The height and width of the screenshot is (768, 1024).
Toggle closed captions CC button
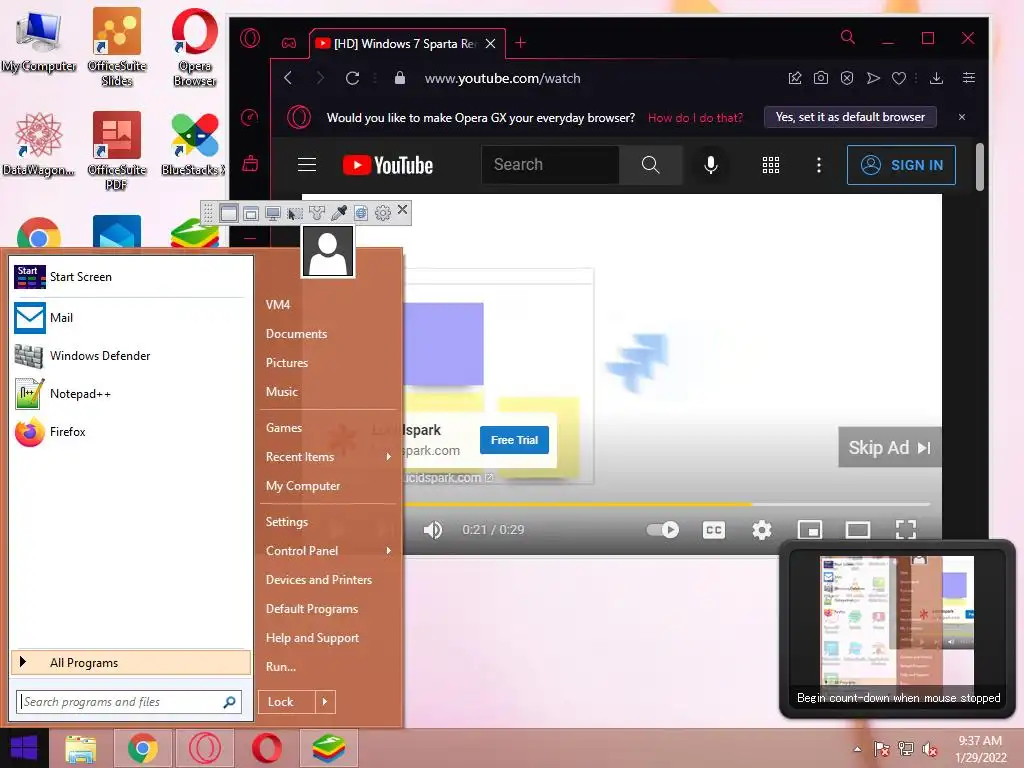pyautogui.click(x=714, y=530)
